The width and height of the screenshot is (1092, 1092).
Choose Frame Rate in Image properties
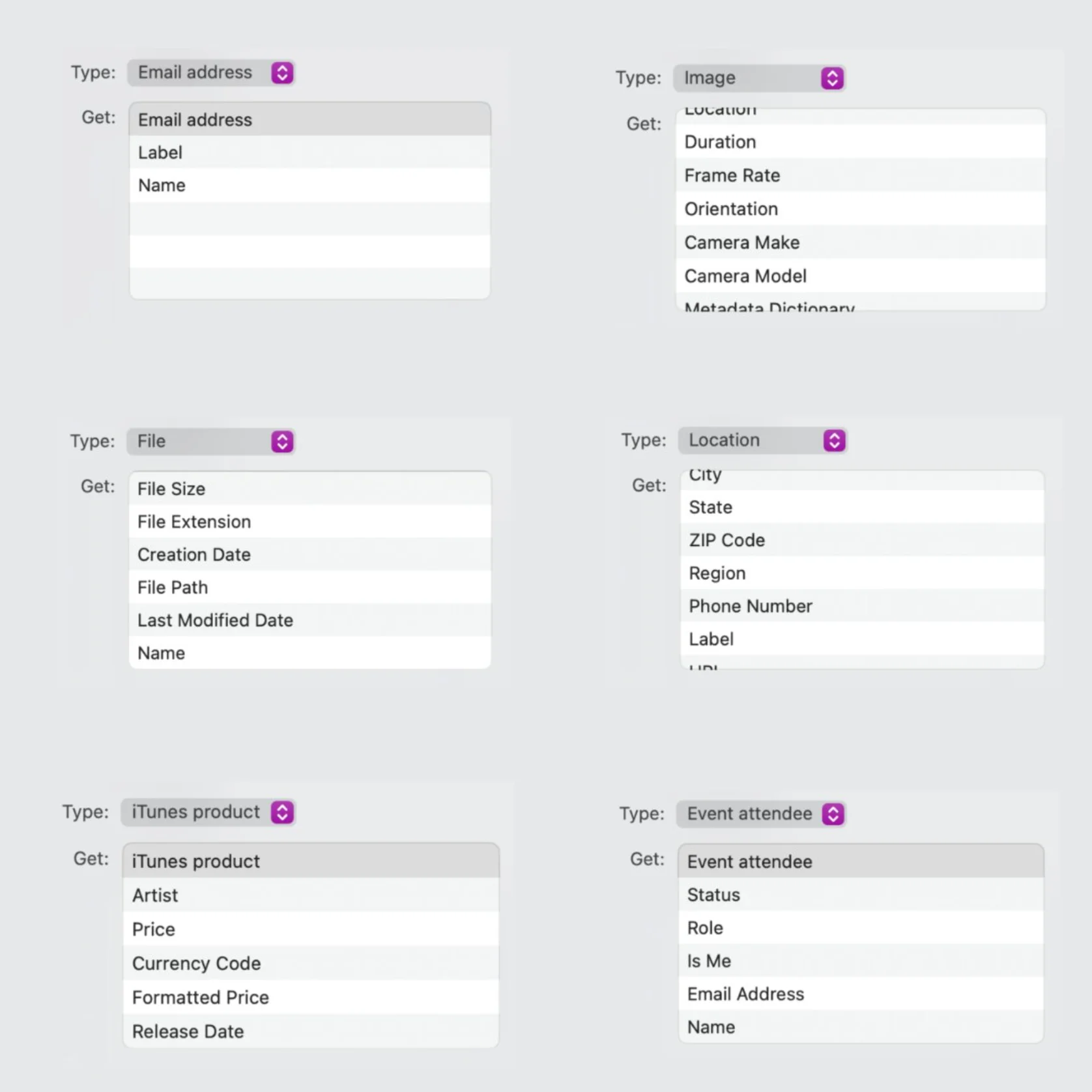[860, 175]
